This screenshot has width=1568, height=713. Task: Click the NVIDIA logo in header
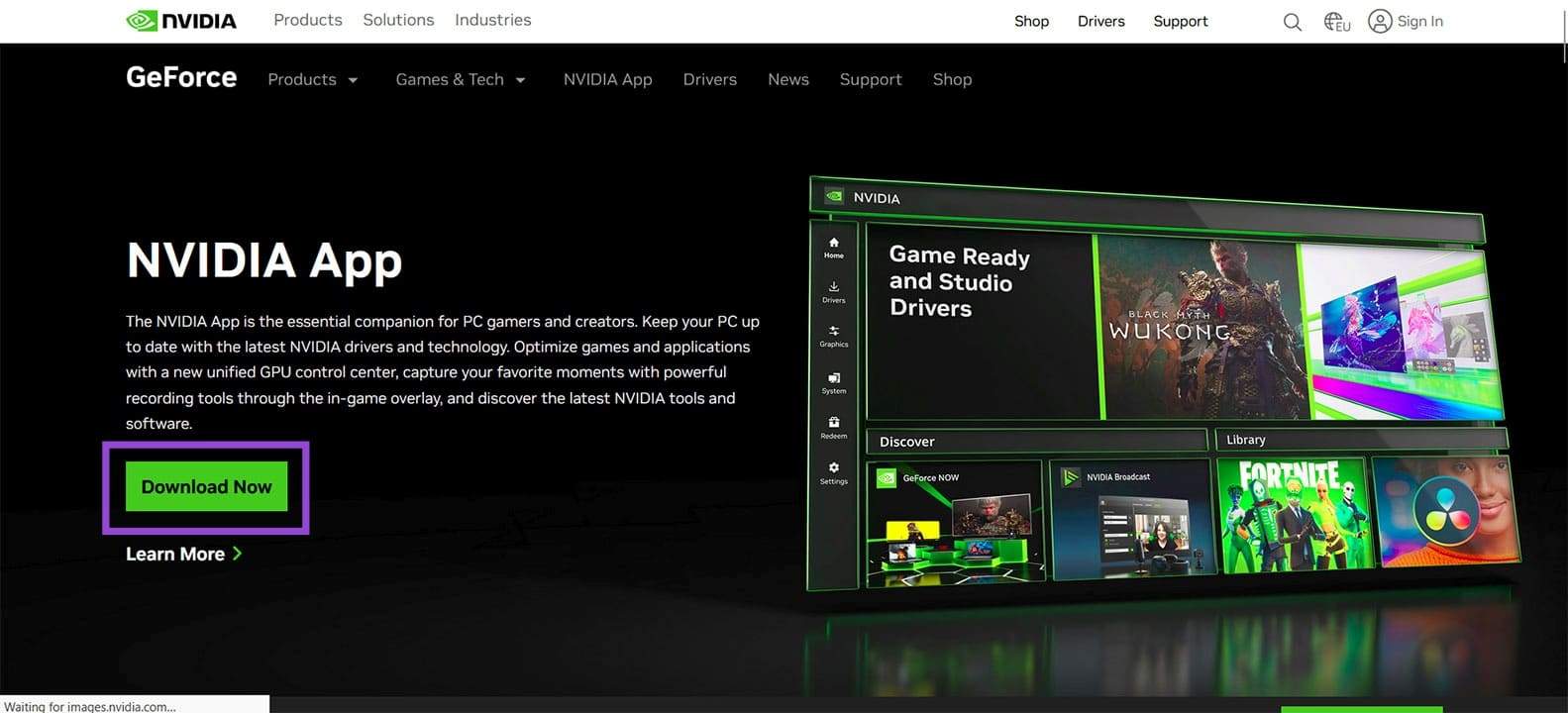tap(181, 21)
